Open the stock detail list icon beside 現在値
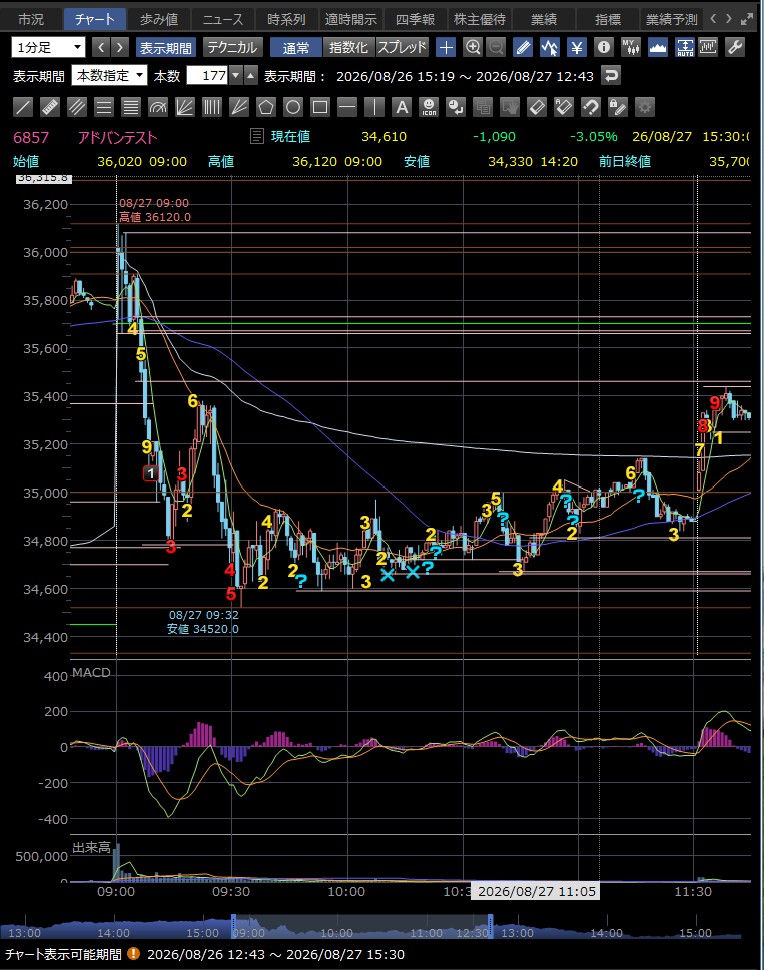The width and height of the screenshot is (764, 970). click(x=256, y=136)
